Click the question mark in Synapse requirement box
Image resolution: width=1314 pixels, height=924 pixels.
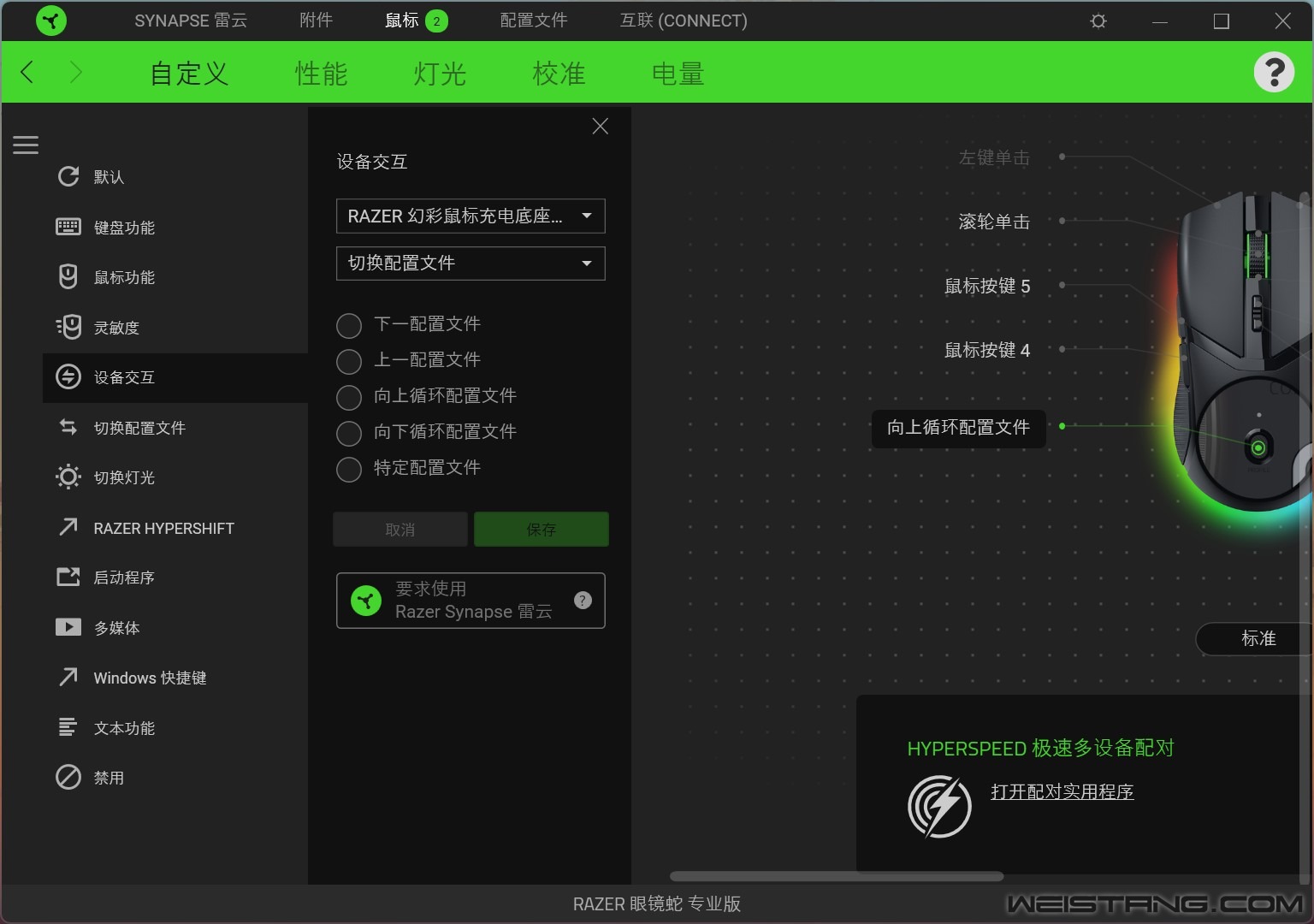[x=583, y=601]
